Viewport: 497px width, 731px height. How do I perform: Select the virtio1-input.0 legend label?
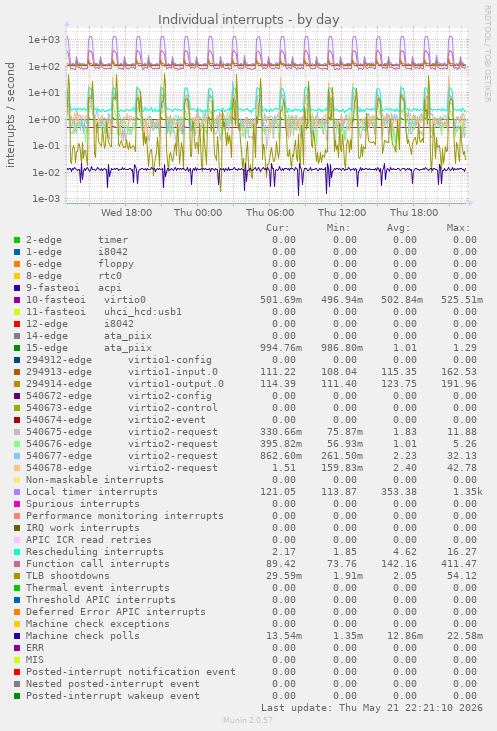pyautogui.click(x=173, y=372)
